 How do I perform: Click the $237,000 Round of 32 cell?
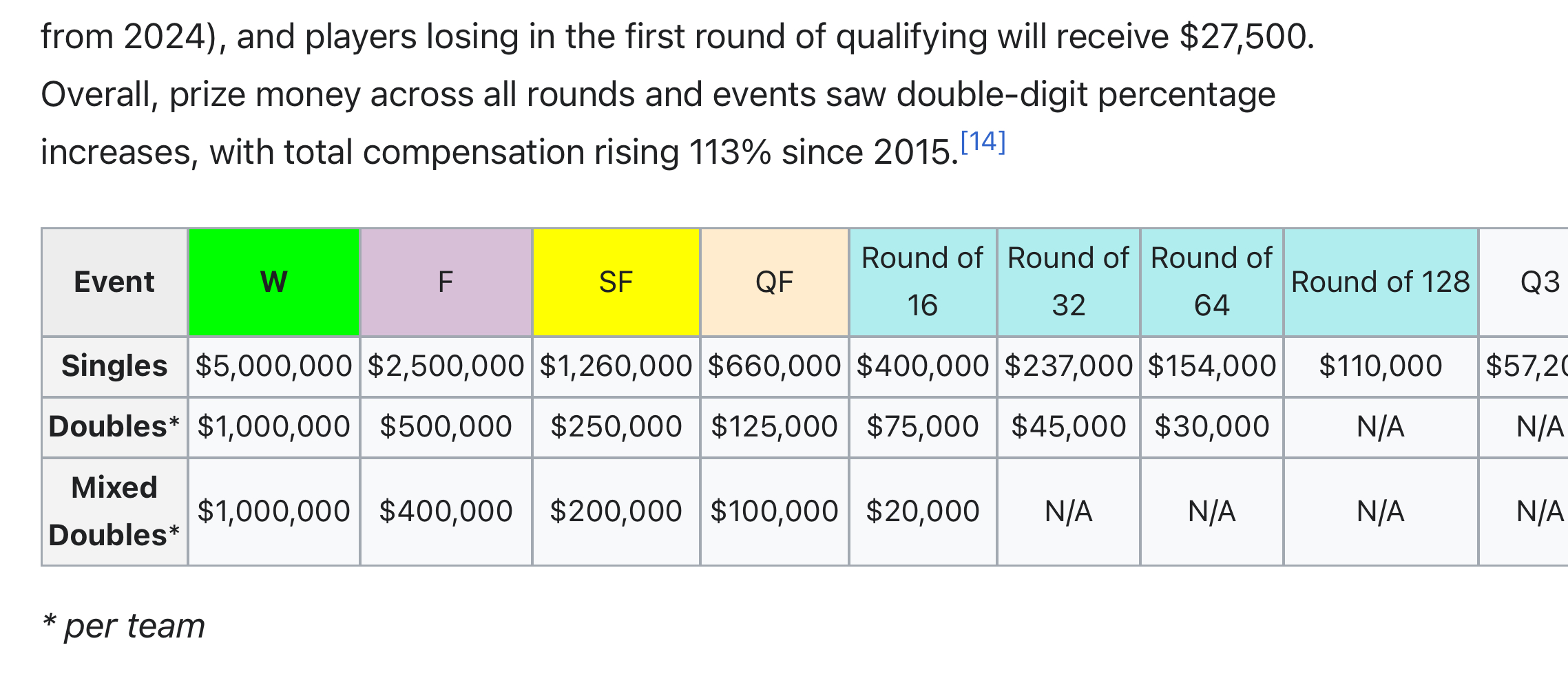tap(1068, 366)
